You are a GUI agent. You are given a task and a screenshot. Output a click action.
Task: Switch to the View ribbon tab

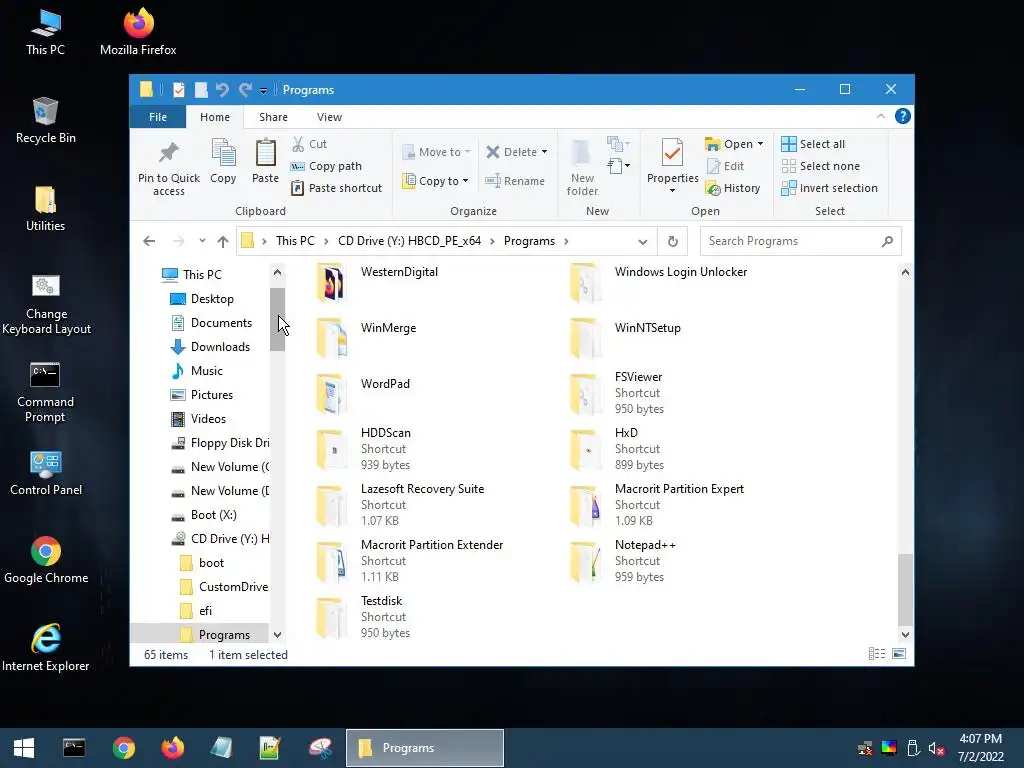pos(329,117)
